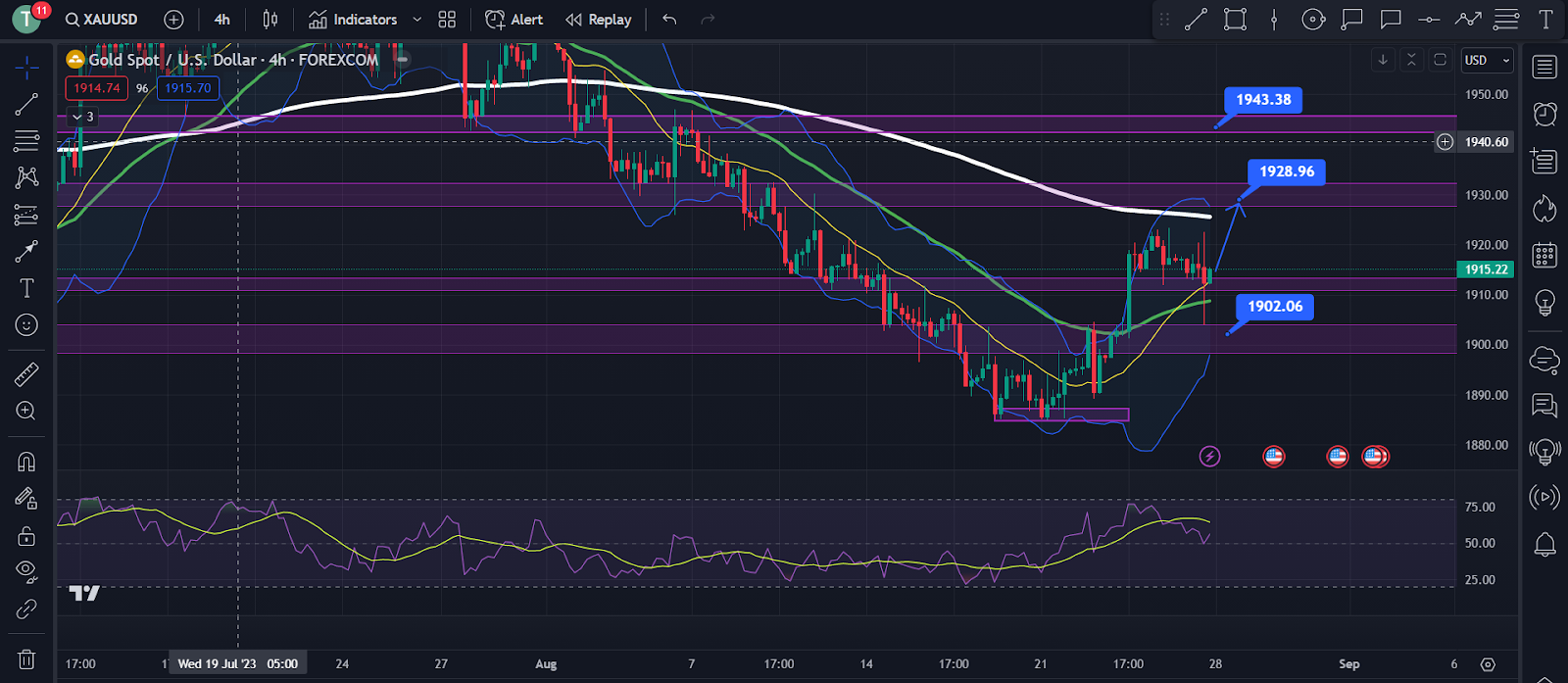Click the plus at 1940.60 price
Screen dimensions: 1568x683
1445,142
